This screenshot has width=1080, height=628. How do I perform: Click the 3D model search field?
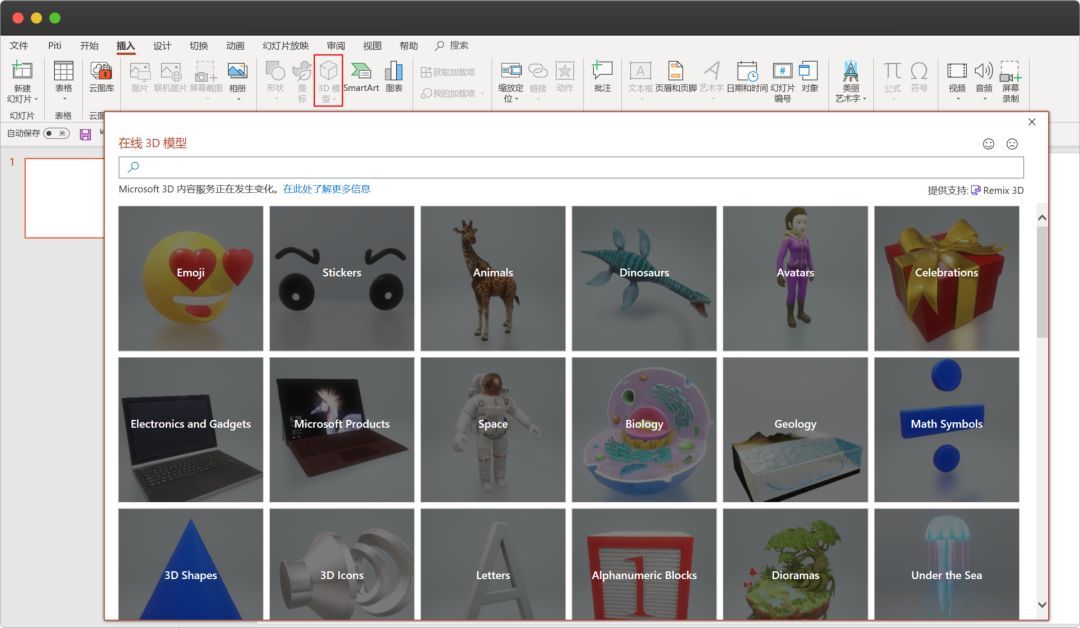pos(570,167)
